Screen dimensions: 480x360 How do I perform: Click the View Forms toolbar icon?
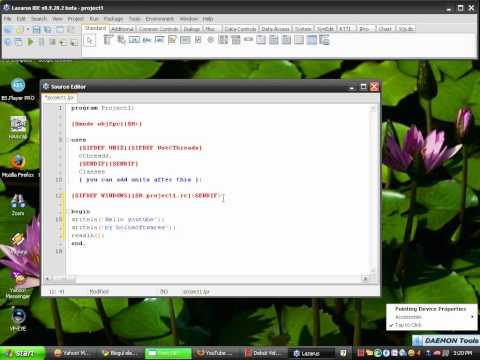(x=19, y=42)
